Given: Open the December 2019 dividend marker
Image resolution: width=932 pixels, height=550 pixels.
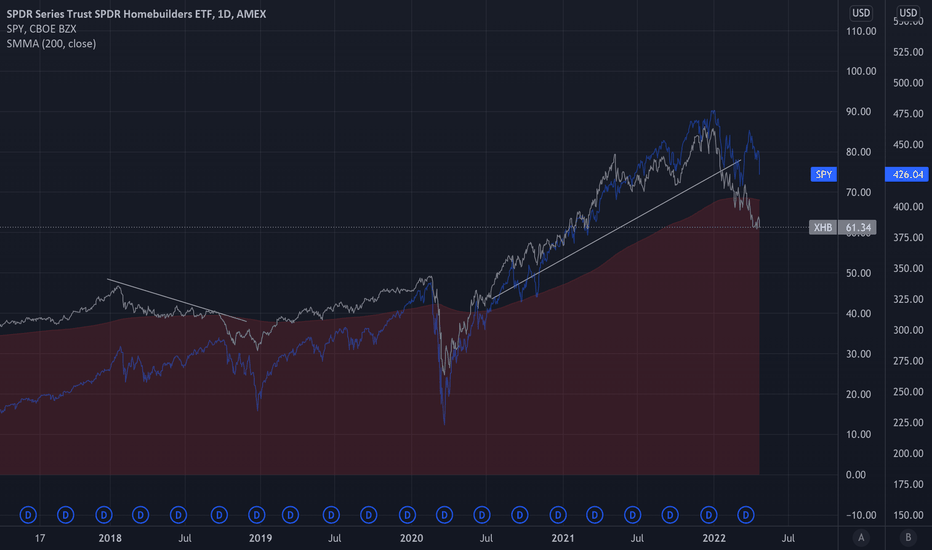Looking at the screenshot, I should [407, 514].
